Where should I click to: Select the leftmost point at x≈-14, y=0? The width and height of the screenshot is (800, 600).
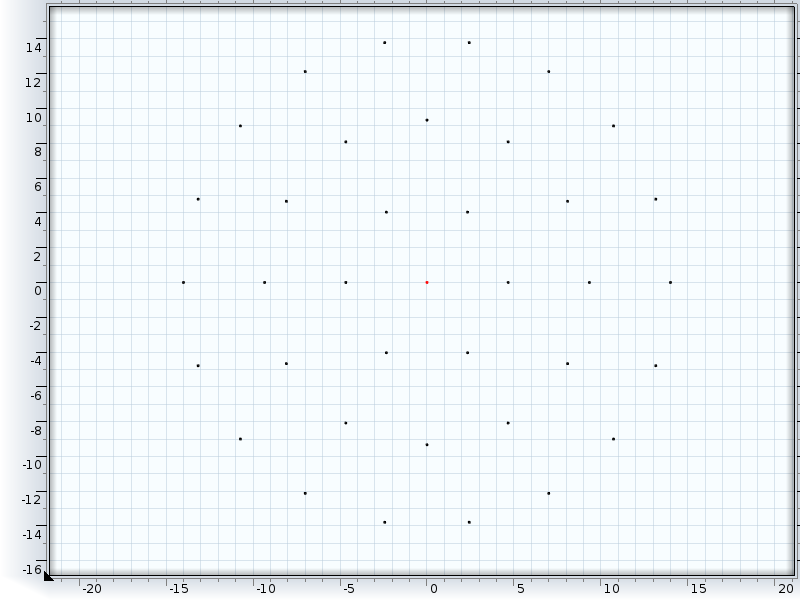pos(184,282)
